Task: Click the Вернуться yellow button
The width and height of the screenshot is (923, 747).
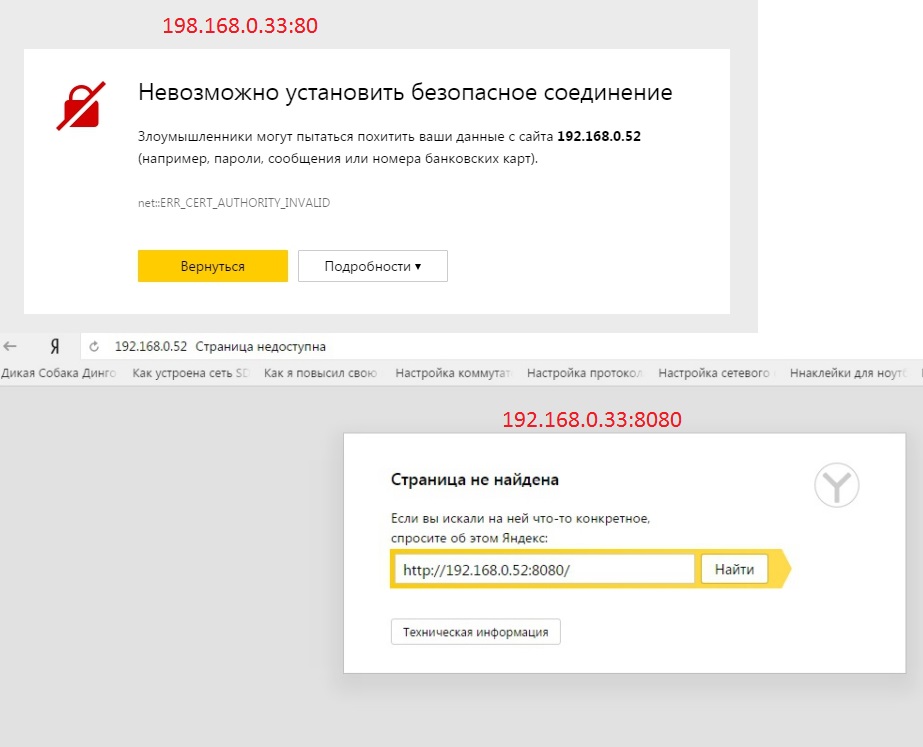Action: coord(213,266)
